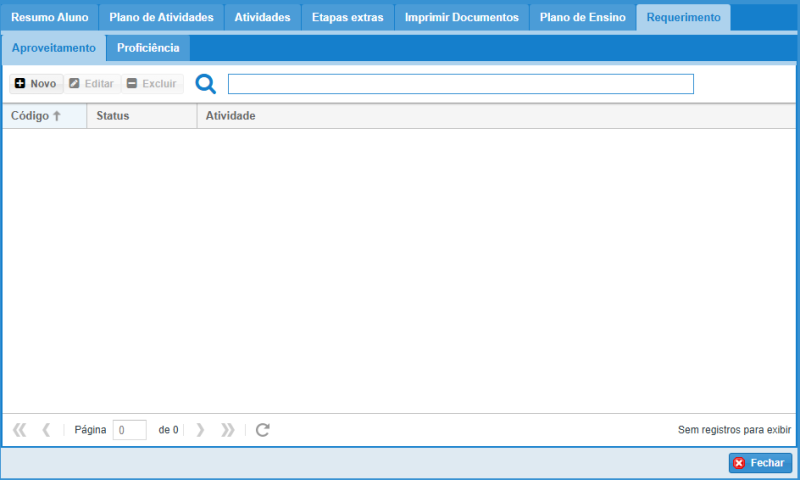Open the Imprimir Documentos tab

[x=461, y=18]
